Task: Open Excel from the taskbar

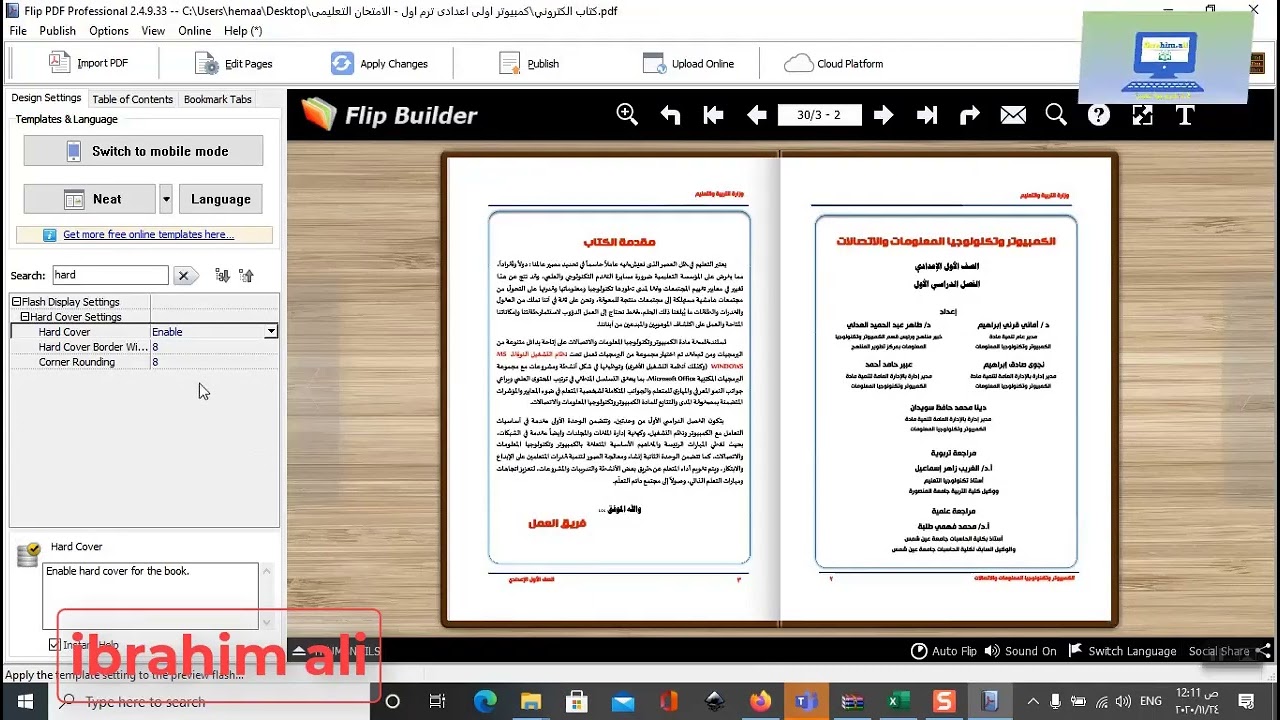Action: (x=898, y=701)
